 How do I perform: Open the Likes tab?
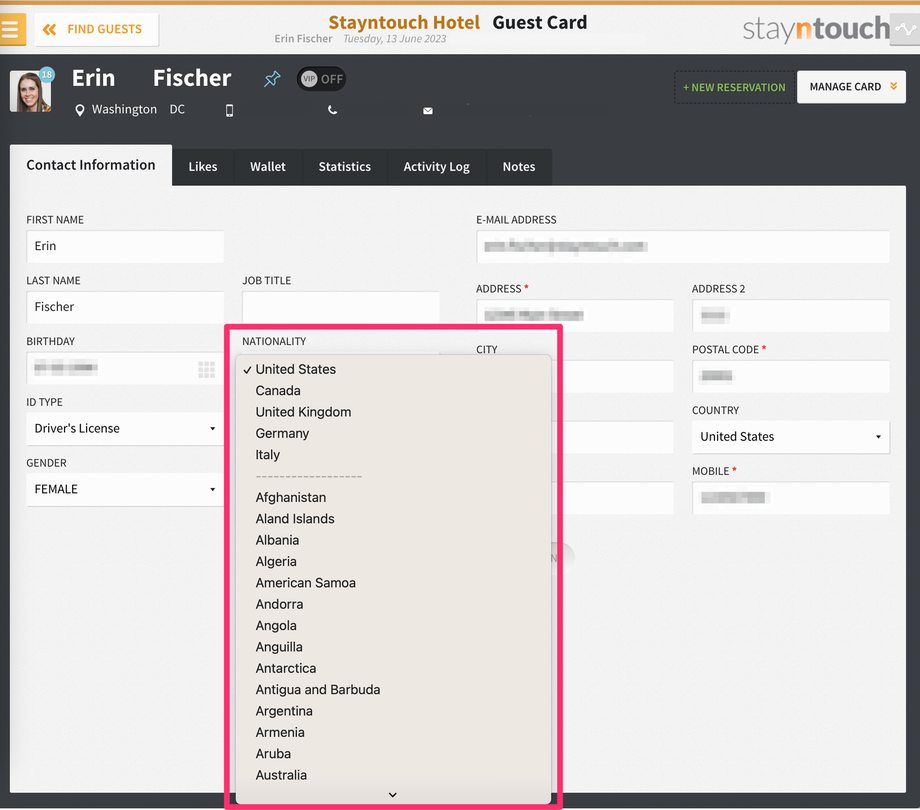click(203, 167)
